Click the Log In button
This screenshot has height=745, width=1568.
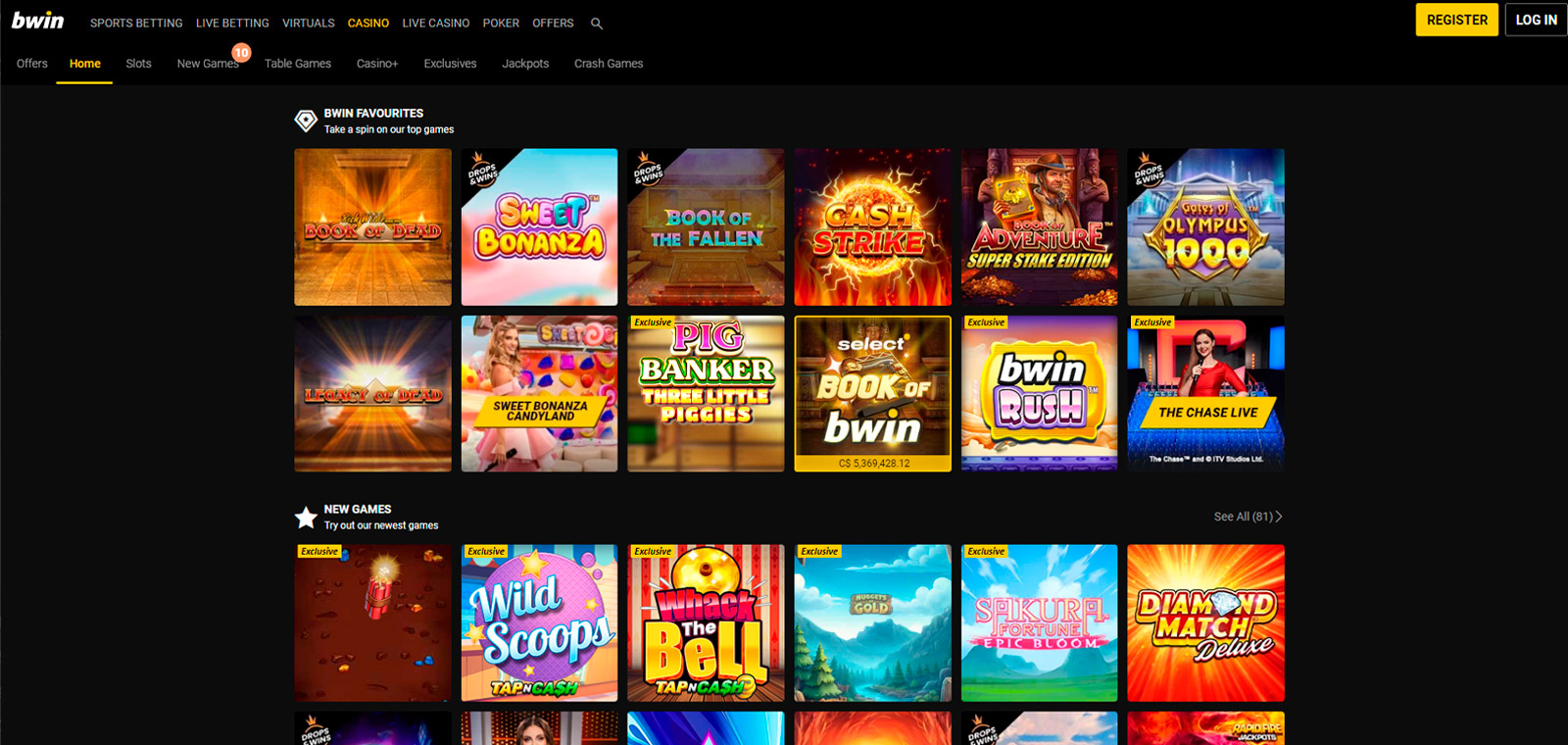click(1536, 20)
